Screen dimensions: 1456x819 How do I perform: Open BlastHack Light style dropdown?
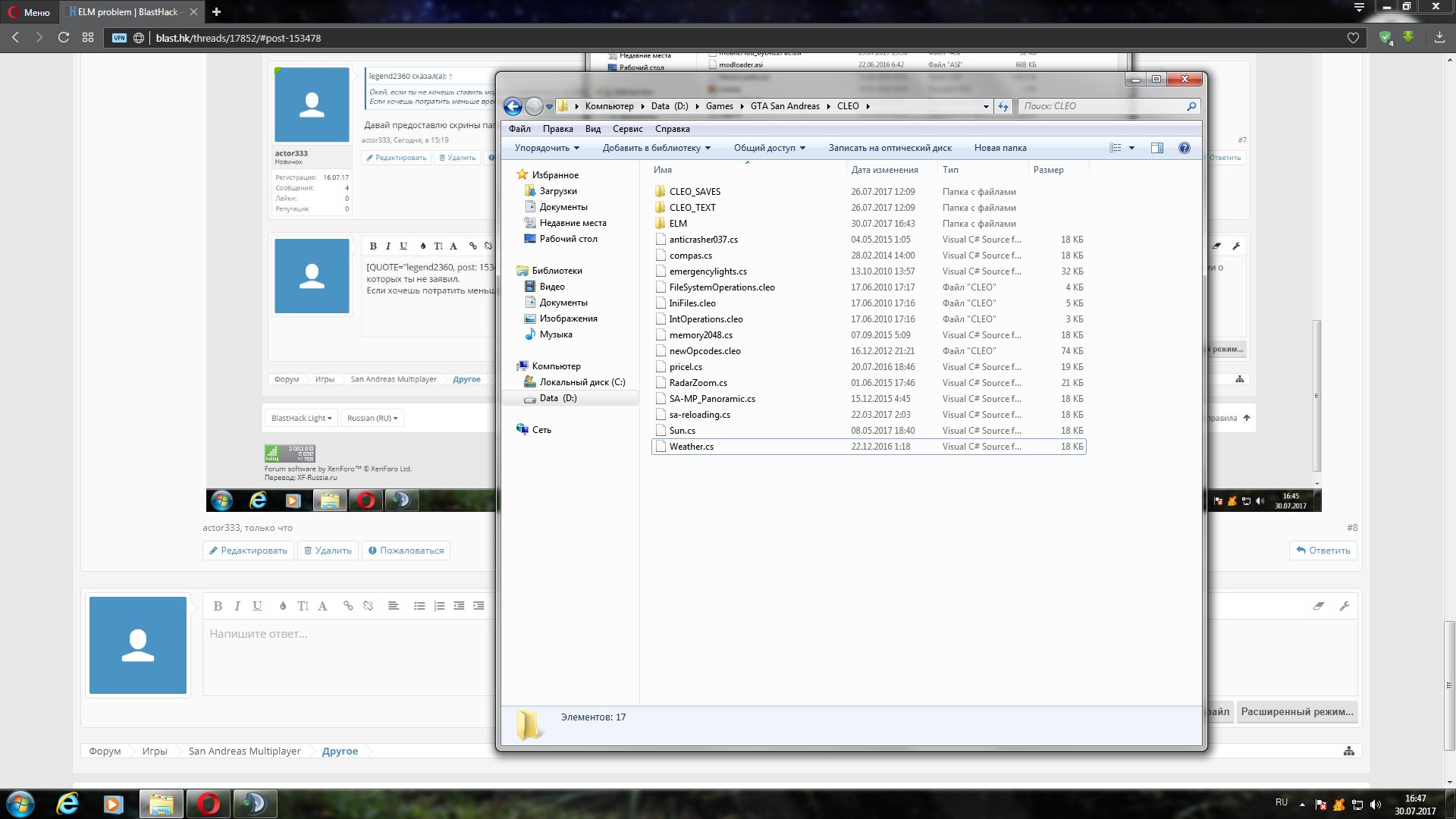(x=301, y=418)
